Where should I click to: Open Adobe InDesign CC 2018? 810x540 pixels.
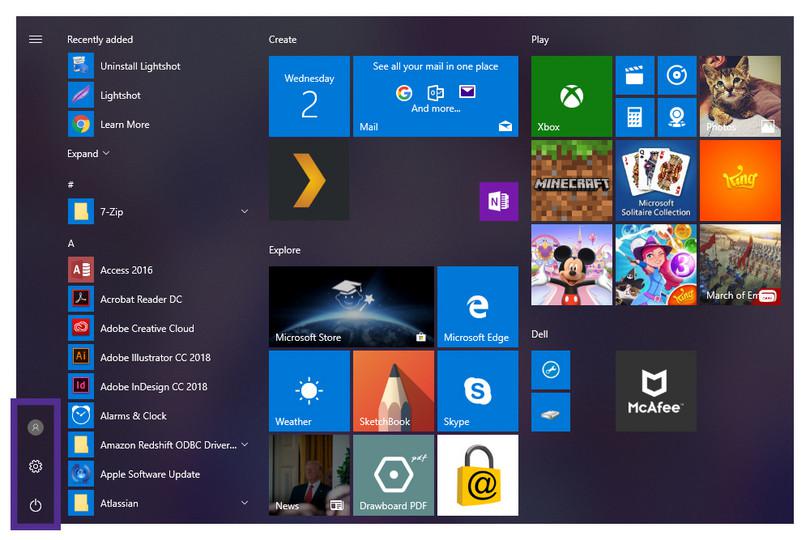[160, 386]
